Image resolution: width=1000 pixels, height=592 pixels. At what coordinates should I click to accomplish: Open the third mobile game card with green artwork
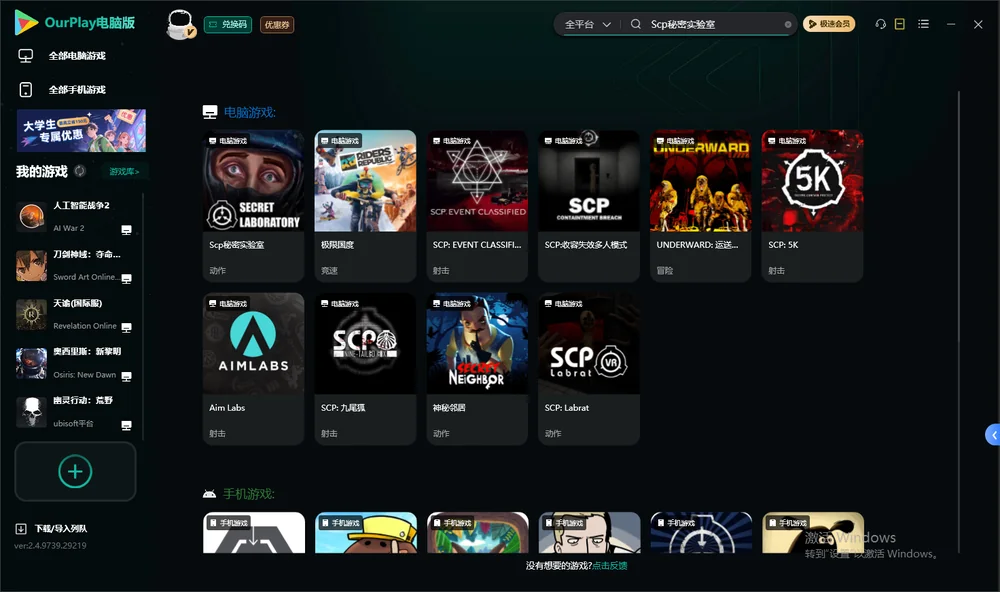478,532
